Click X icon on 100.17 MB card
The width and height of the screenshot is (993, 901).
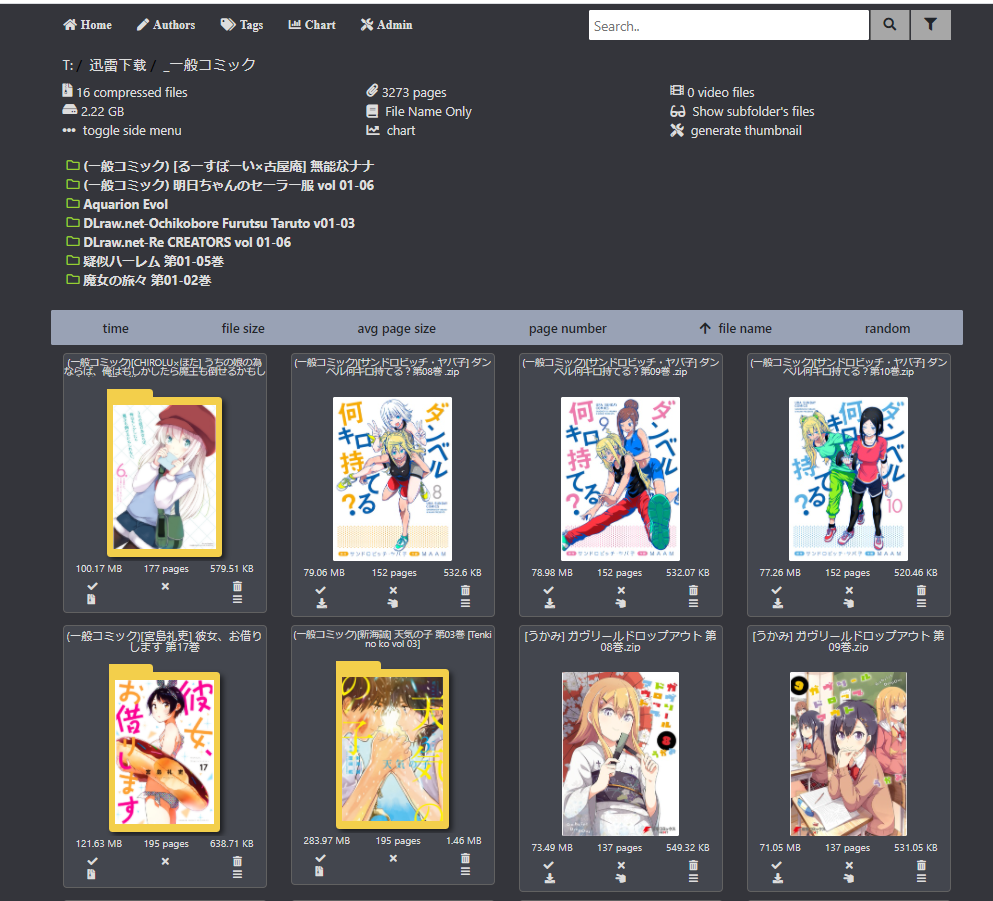[165, 586]
